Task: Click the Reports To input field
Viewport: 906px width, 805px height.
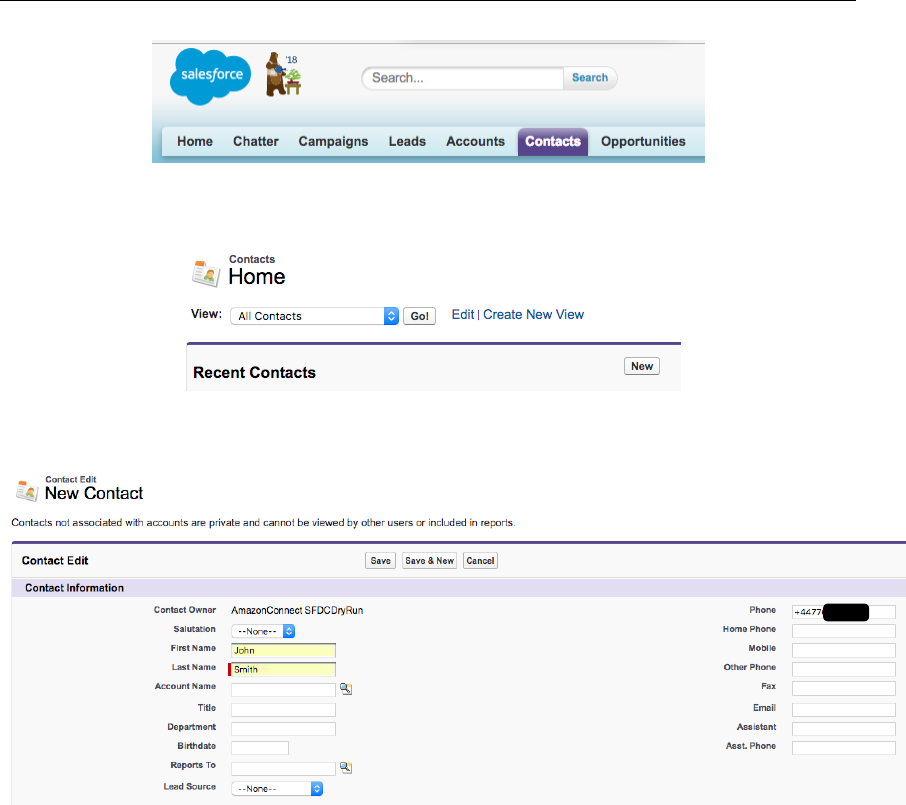Action: [283, 768]
